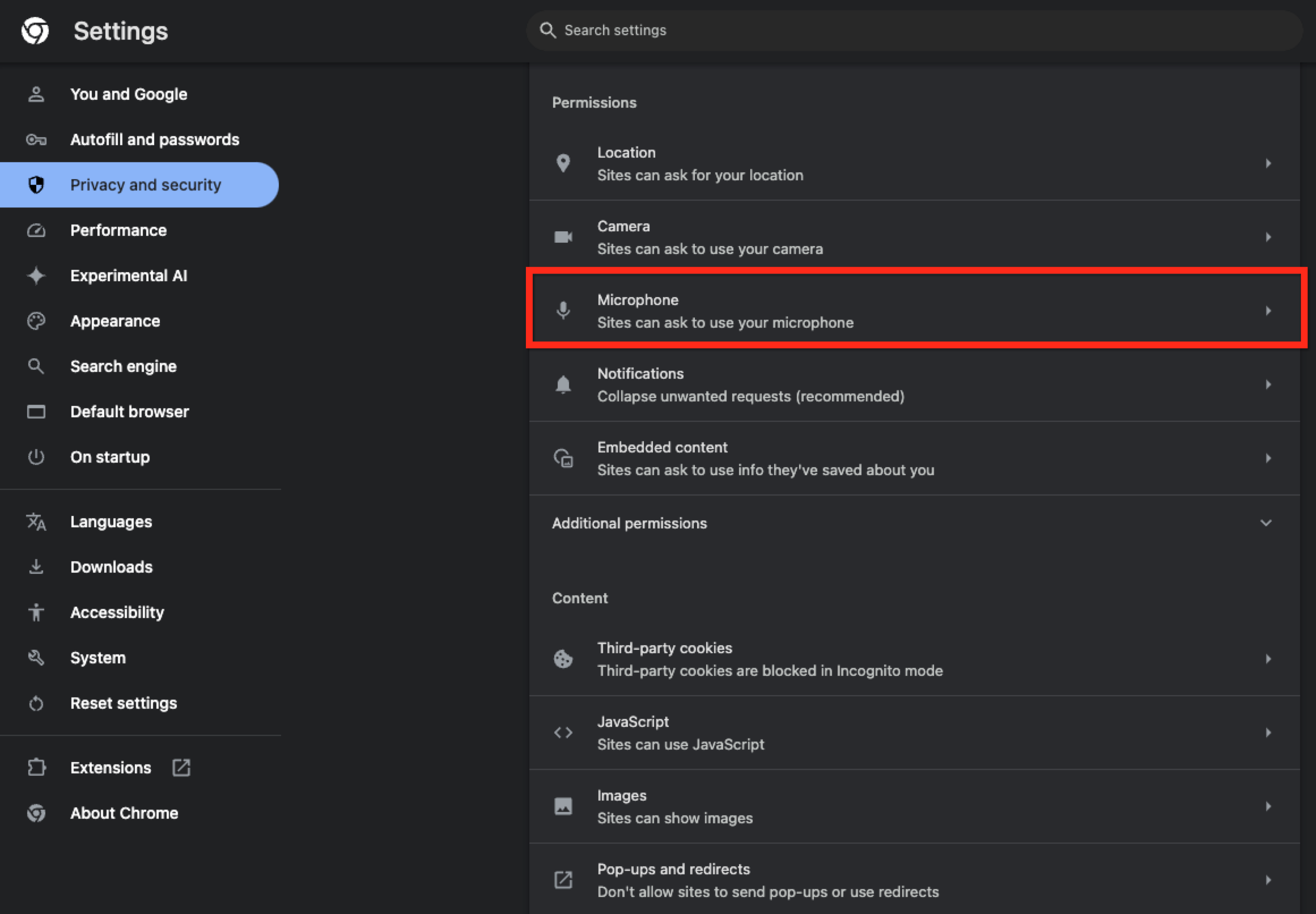Image resolution: width=1316 pixels, height=914 pixels.
Task: Open Images settings via its arrow
Action: click(1268, 806)
